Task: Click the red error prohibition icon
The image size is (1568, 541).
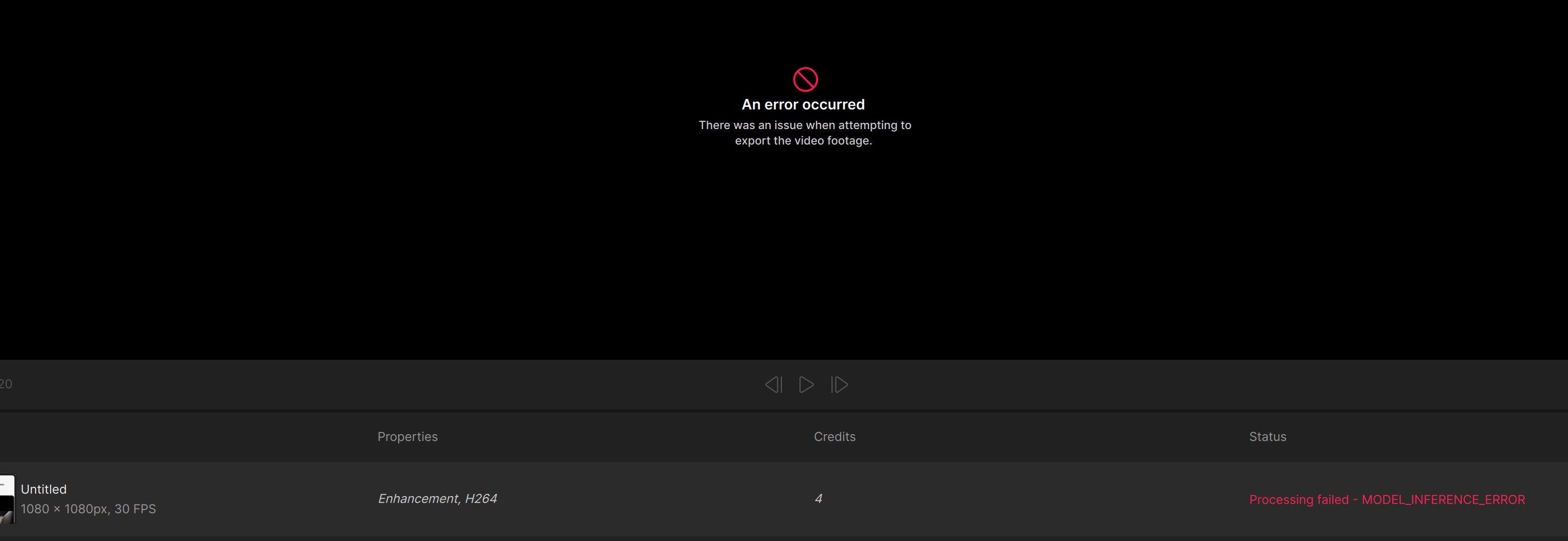Action: pyautogui.click(x=805, y=79)
